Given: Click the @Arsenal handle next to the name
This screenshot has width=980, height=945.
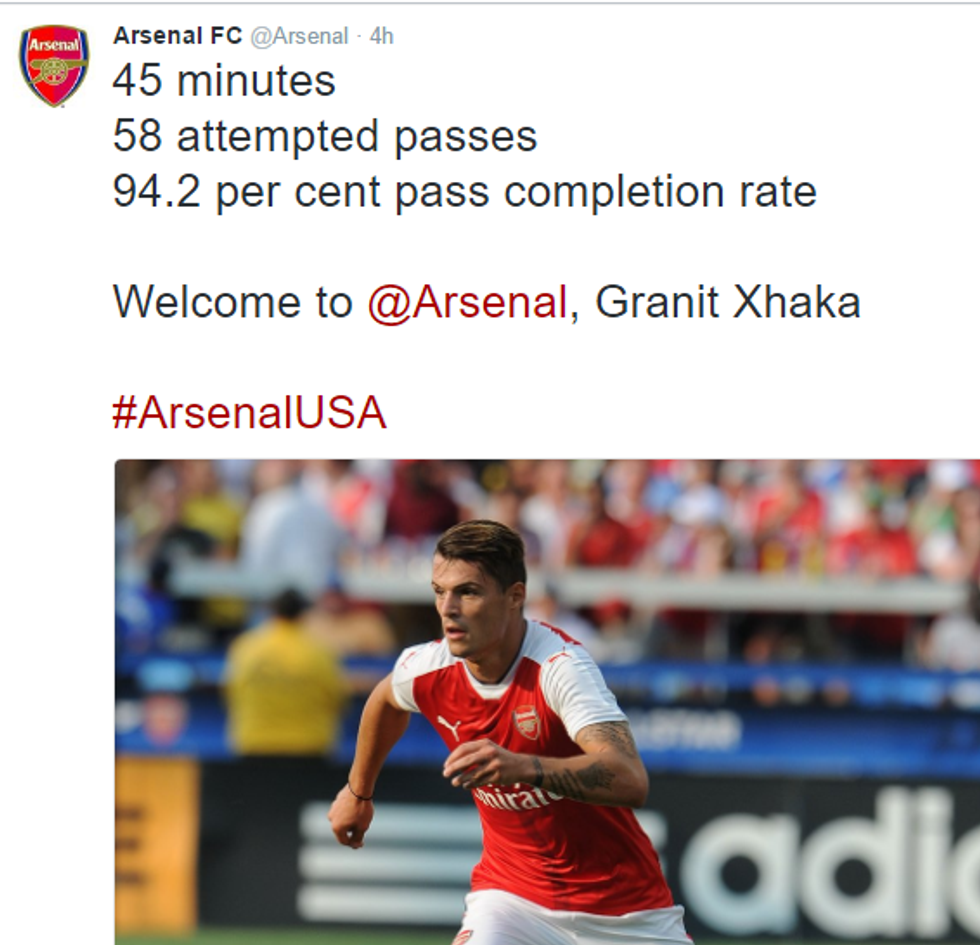Looking at the screenshot, I should [299, 34].
